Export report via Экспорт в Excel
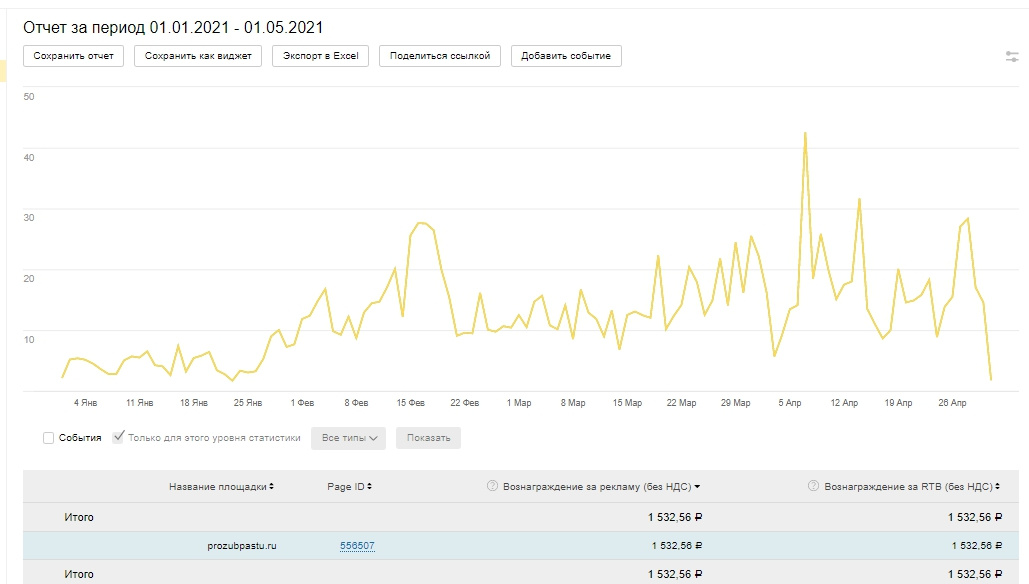Image resolution: width=1029 pixels, height=584 pixels. tap(320, 56)
